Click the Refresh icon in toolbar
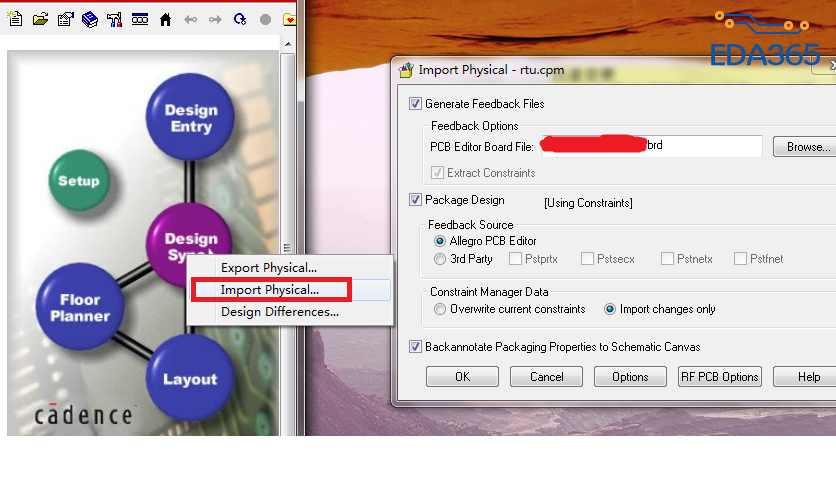Viewport: 836px width, 490px height. 240,20
